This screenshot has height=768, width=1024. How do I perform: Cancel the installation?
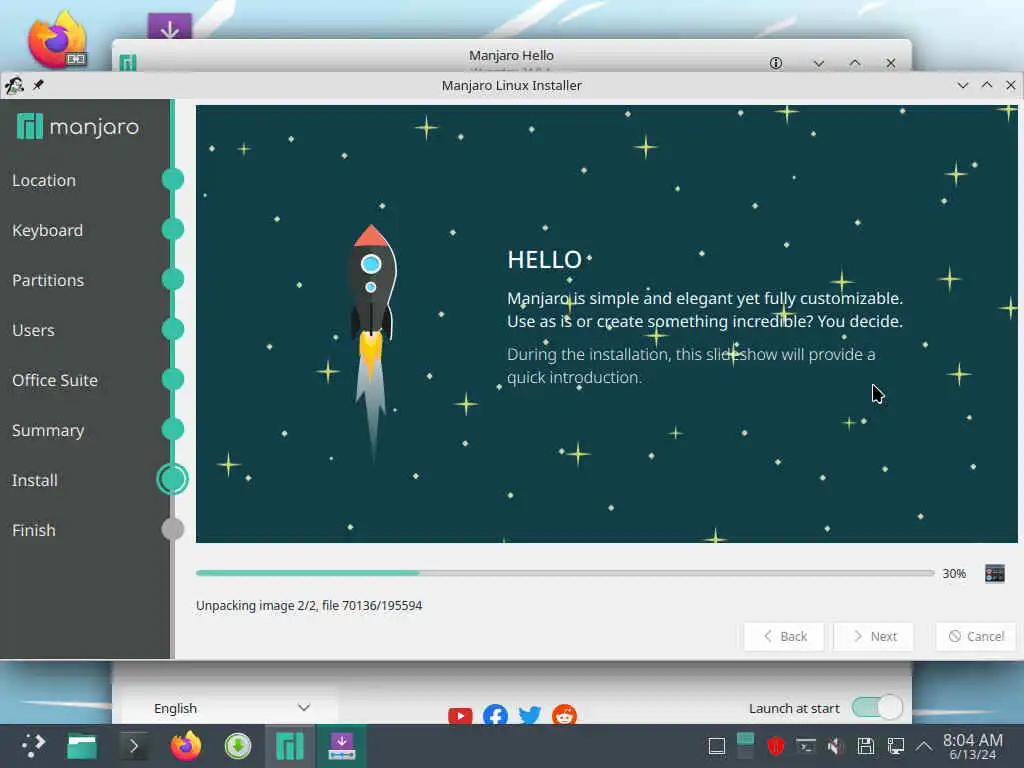click(976, 636)
